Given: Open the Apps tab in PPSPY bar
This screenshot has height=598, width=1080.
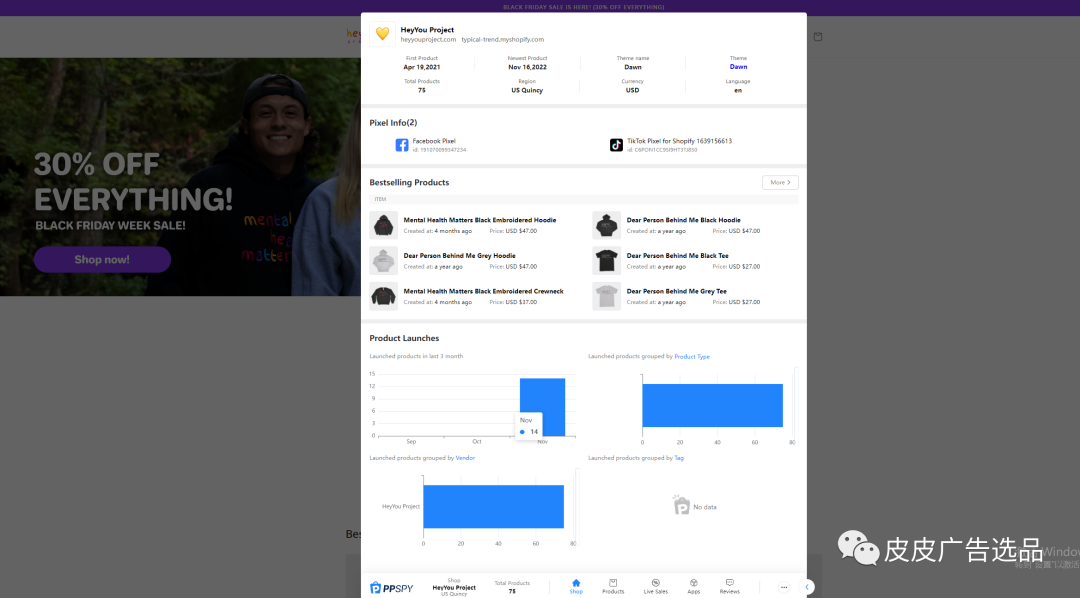Looking at the screenshot, I should [694, 586].
